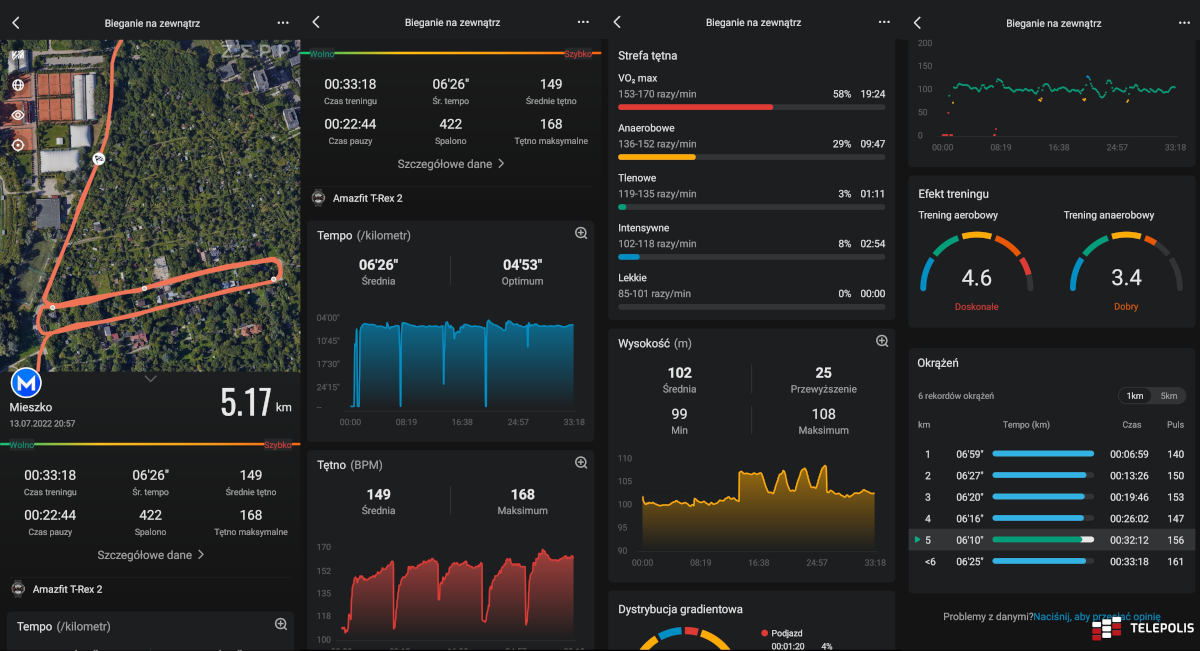Expand Szczegółowe dane under 5.17 km distance
Image resolution: width=1200 pixels, height=651 pixels.
click(150, 554)
